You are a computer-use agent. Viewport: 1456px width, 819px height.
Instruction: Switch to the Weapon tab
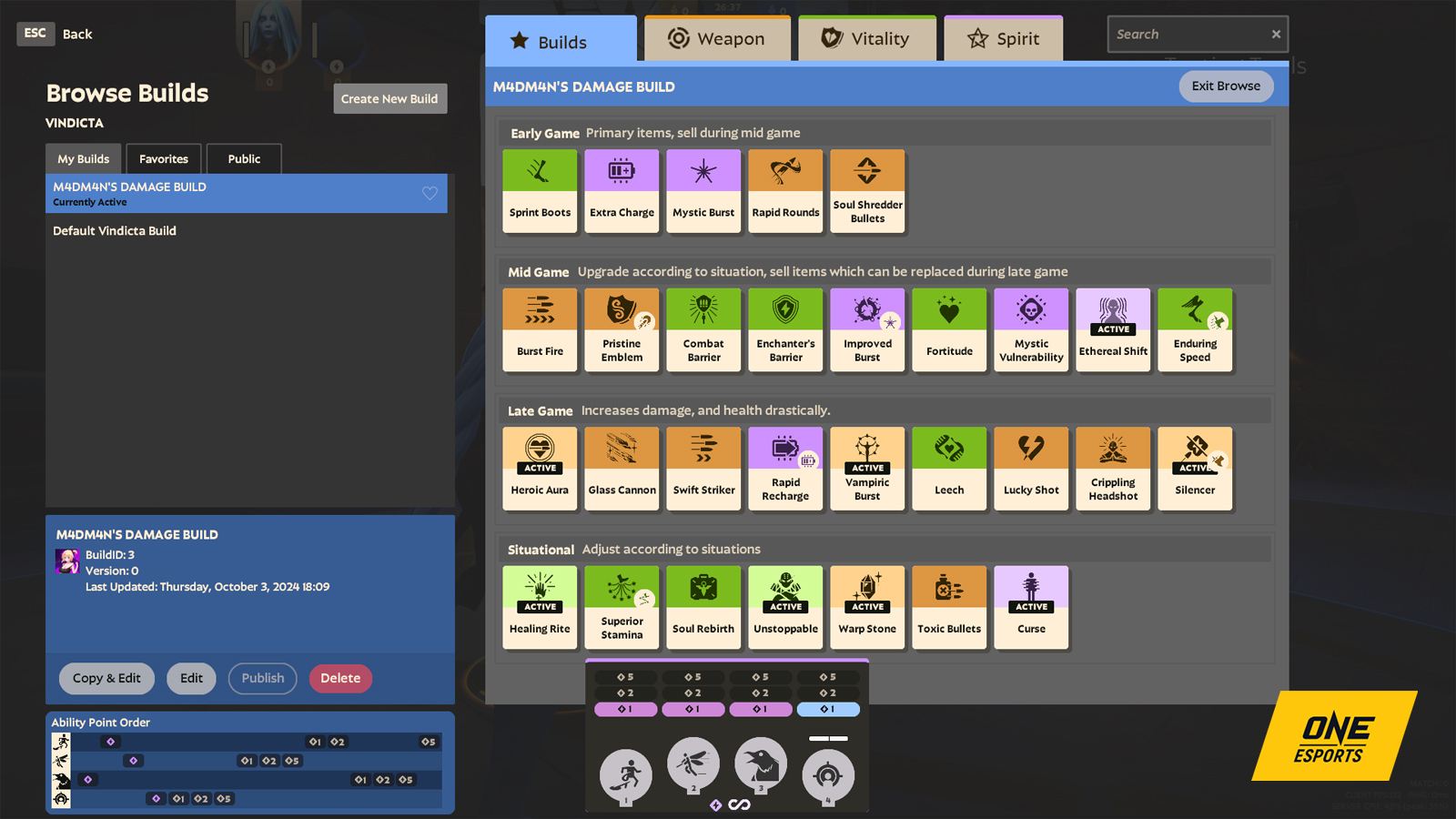[x=717, y=39]
